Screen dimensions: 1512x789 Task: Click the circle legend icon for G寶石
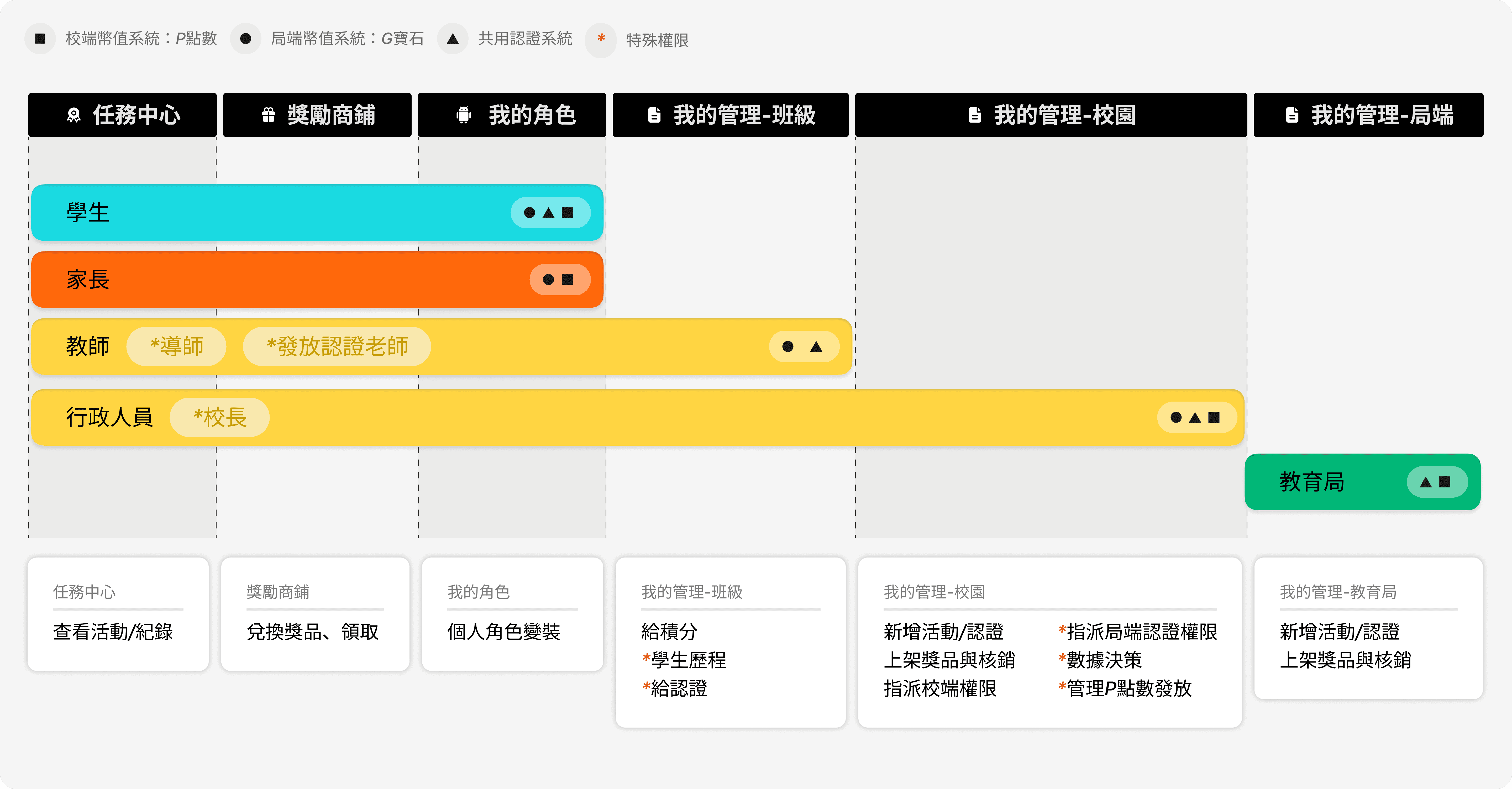pos(245,39)
